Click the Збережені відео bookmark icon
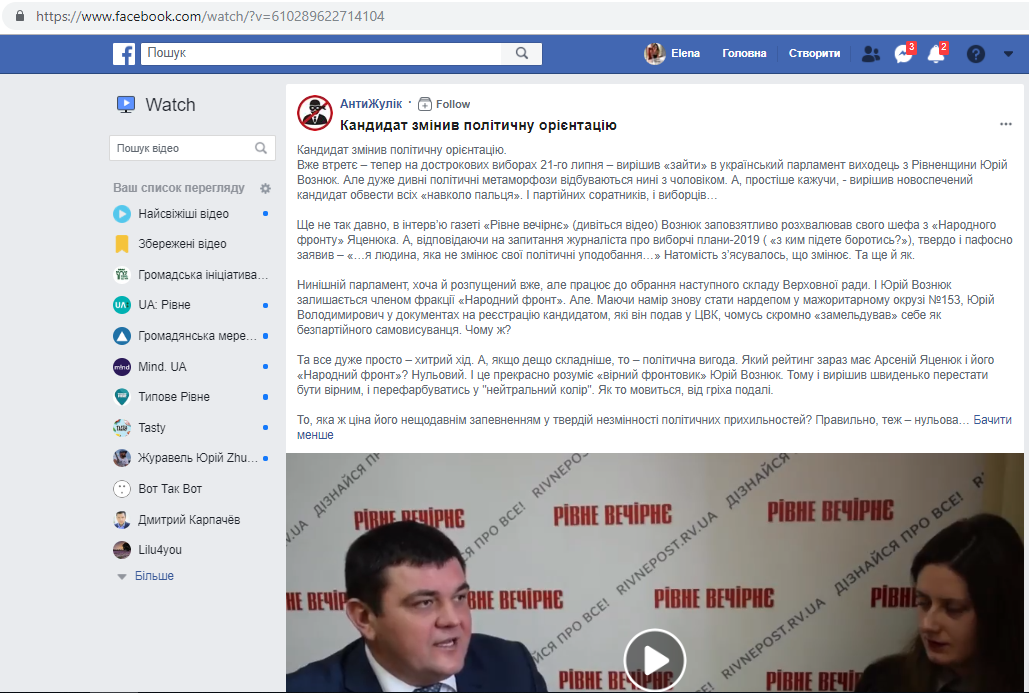Screen dimensions: 1029x693 pos(122,244)
